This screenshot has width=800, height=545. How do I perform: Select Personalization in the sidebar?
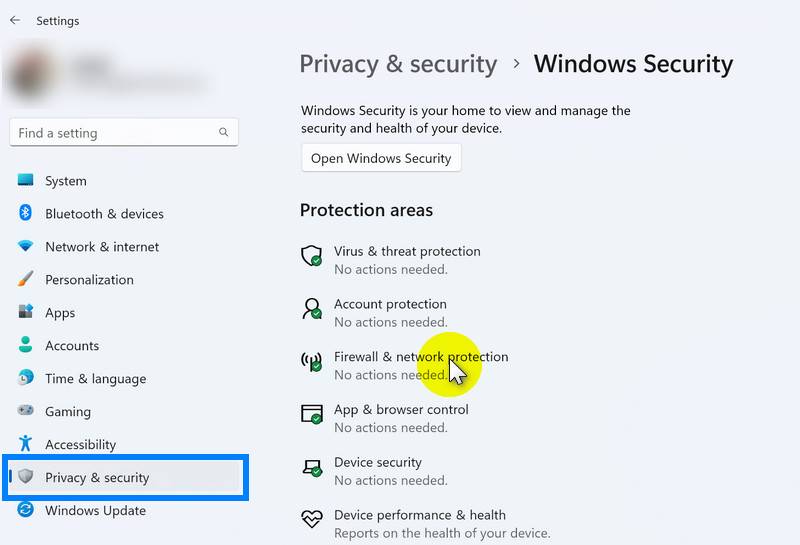(x=89, y=280)
